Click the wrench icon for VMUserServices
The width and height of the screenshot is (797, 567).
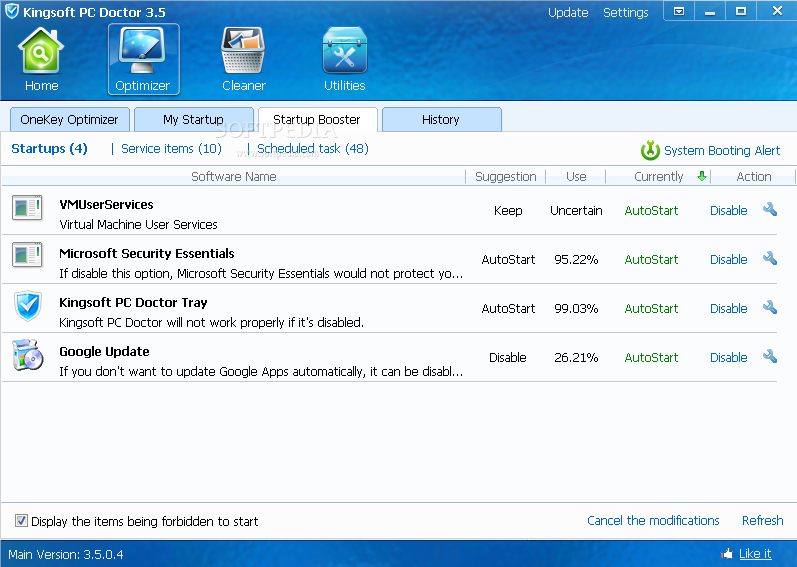pos(770,209)
